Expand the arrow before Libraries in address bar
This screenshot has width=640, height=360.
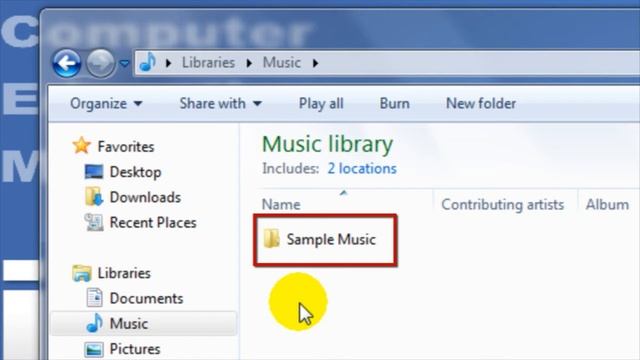pos(168,63)
